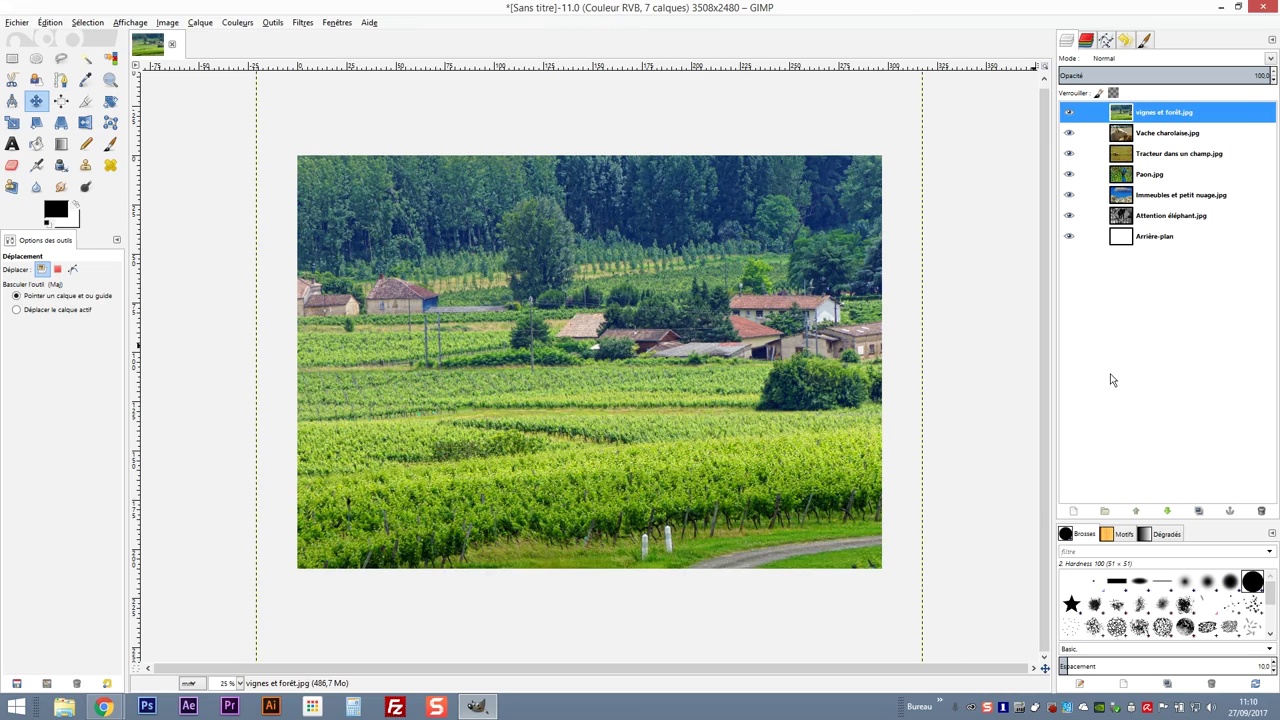Delete layer using the trash icon
This screenshot has height=720, width=1280.
tap(1261, 511)
